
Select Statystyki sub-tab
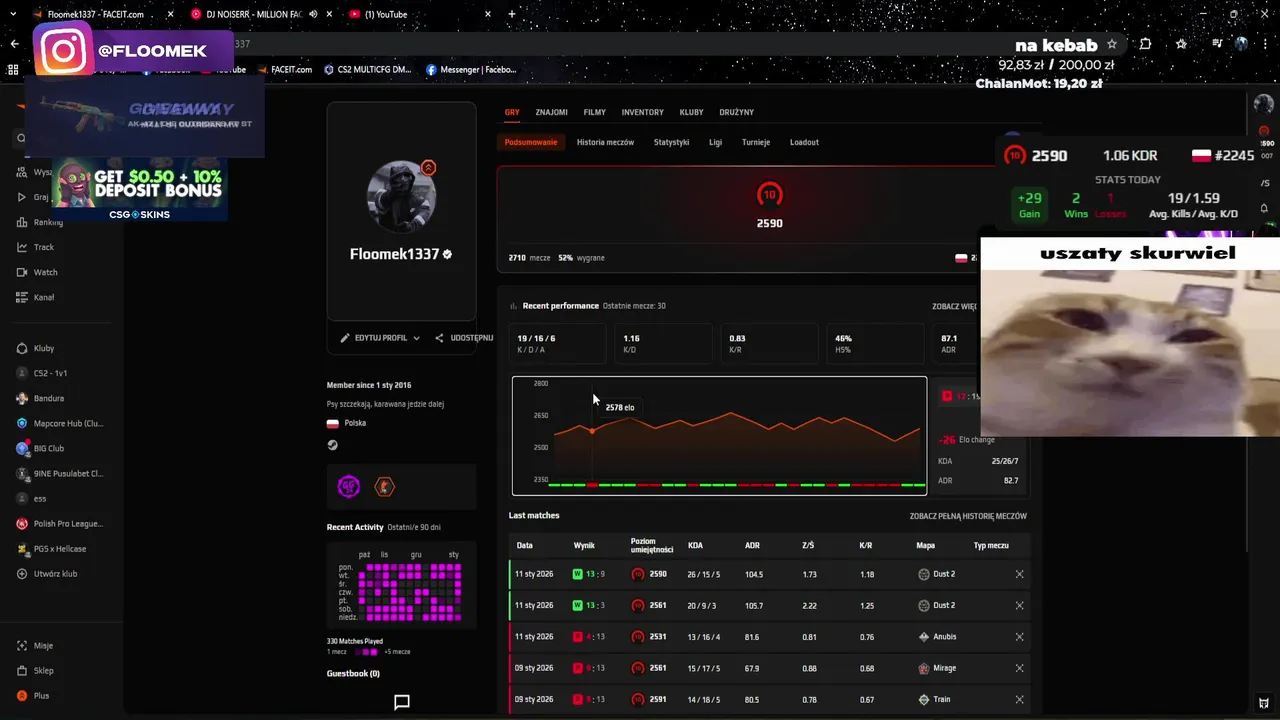[x=671, y=142]
